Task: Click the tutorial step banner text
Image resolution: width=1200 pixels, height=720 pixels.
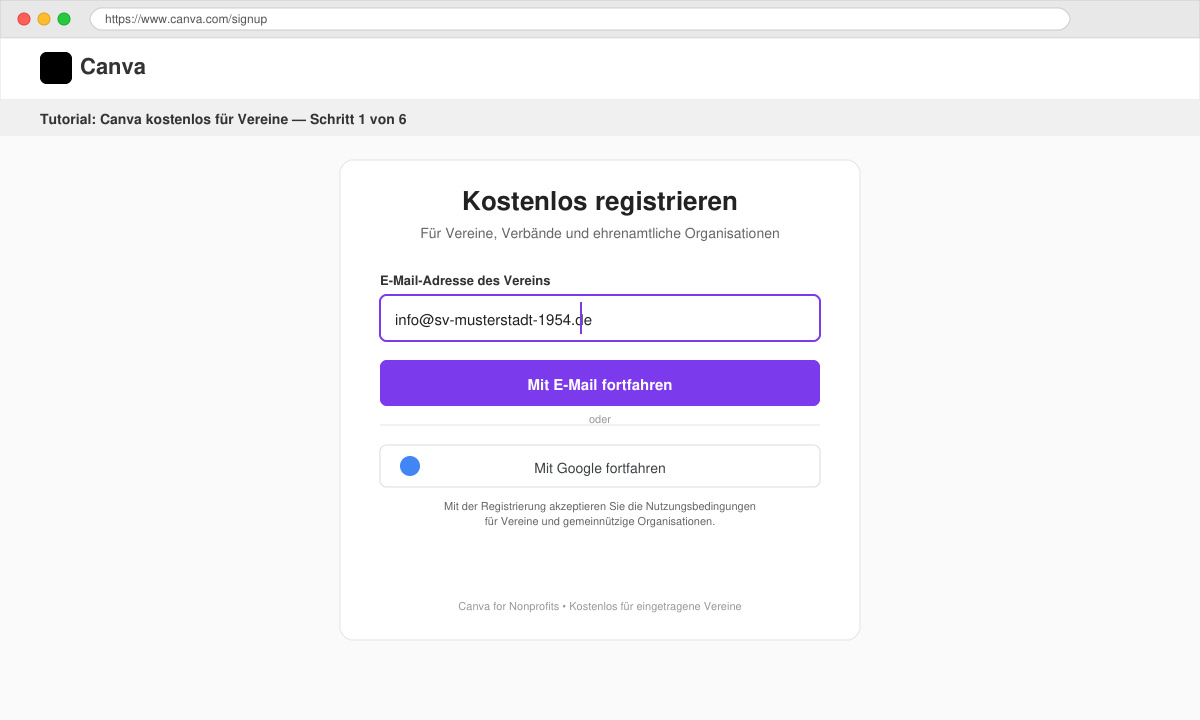Action: [223, 119]
